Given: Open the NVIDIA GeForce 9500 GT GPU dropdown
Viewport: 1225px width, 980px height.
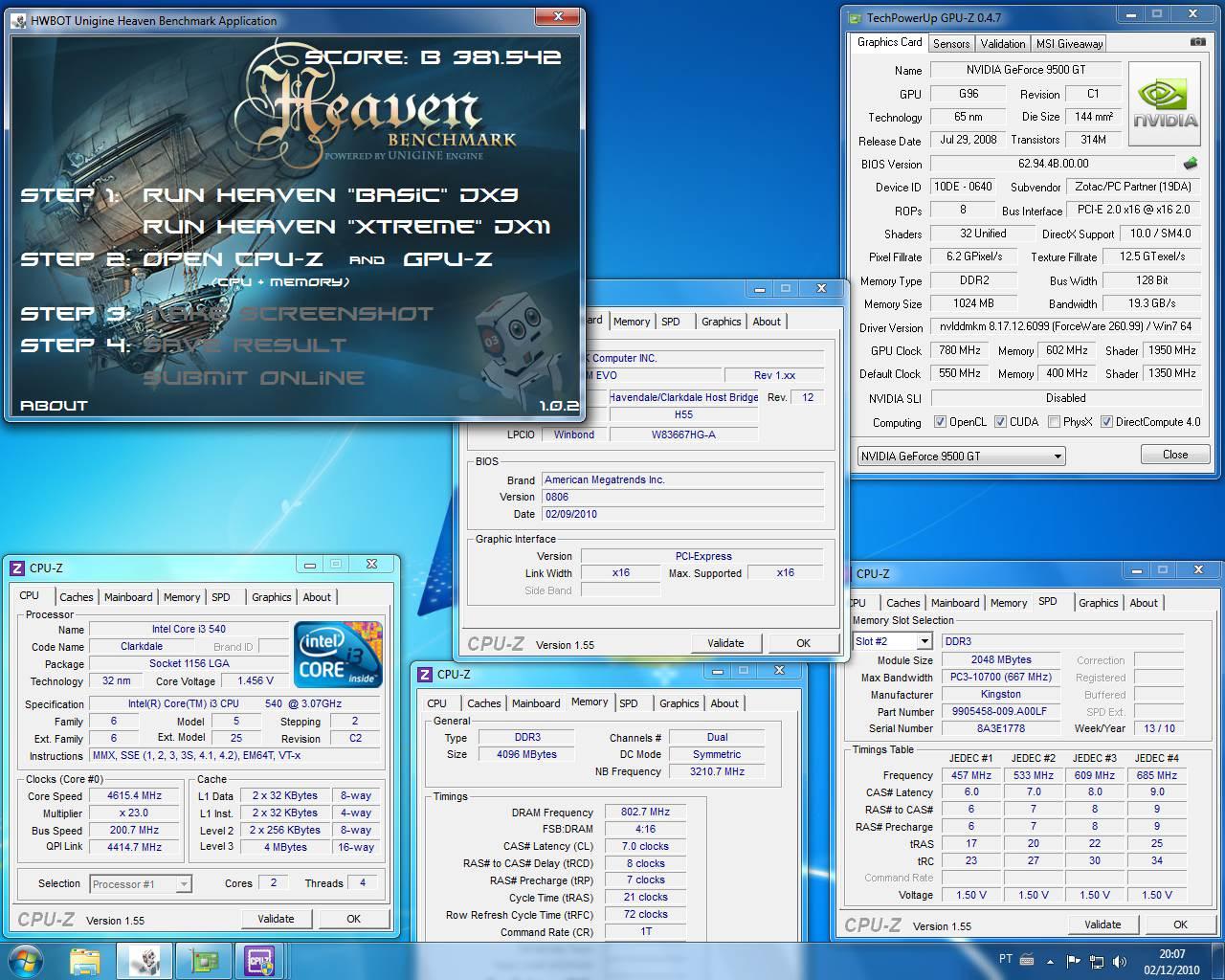Looking at the screenshot, I should click(x=961, y=456).
